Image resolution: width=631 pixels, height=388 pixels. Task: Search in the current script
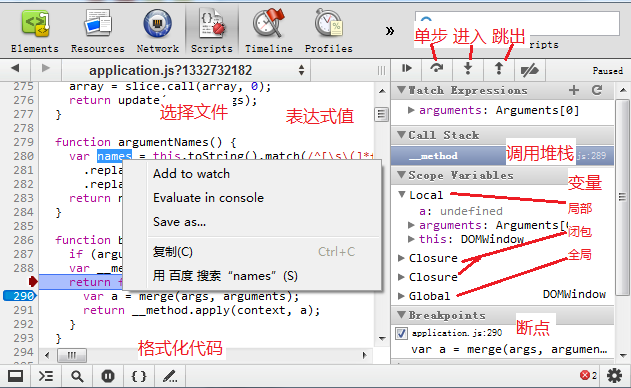(x=77, y=376)
